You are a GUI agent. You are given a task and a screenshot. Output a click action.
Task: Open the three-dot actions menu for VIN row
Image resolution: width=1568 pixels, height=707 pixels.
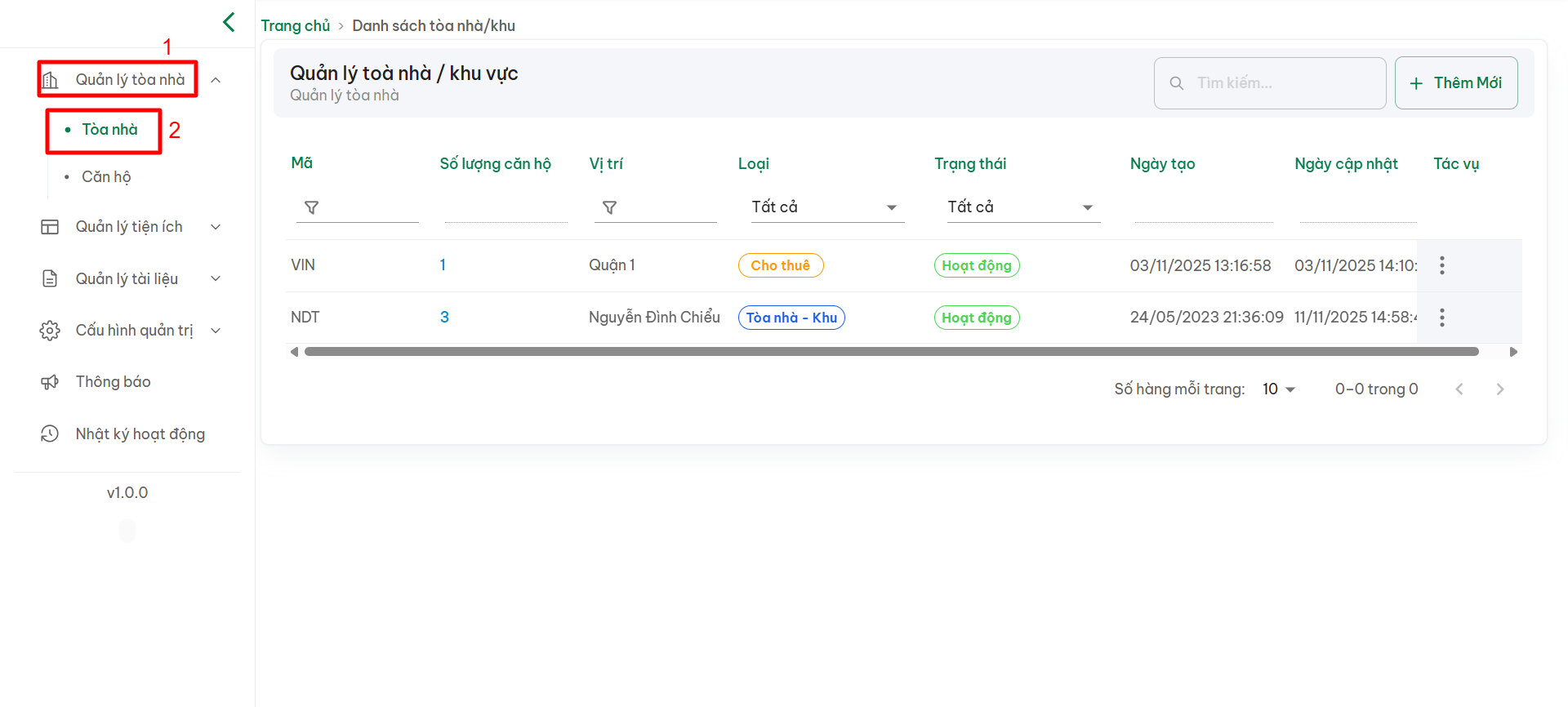[x=1441, y=265]
